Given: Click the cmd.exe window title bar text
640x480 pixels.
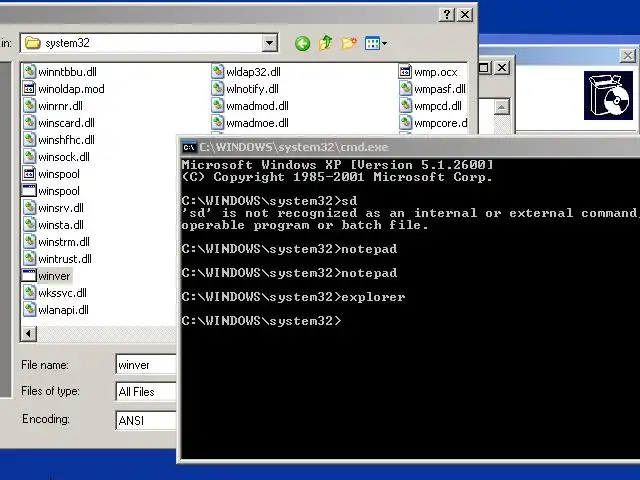Looking at the screenshot, I should point(294,147).
